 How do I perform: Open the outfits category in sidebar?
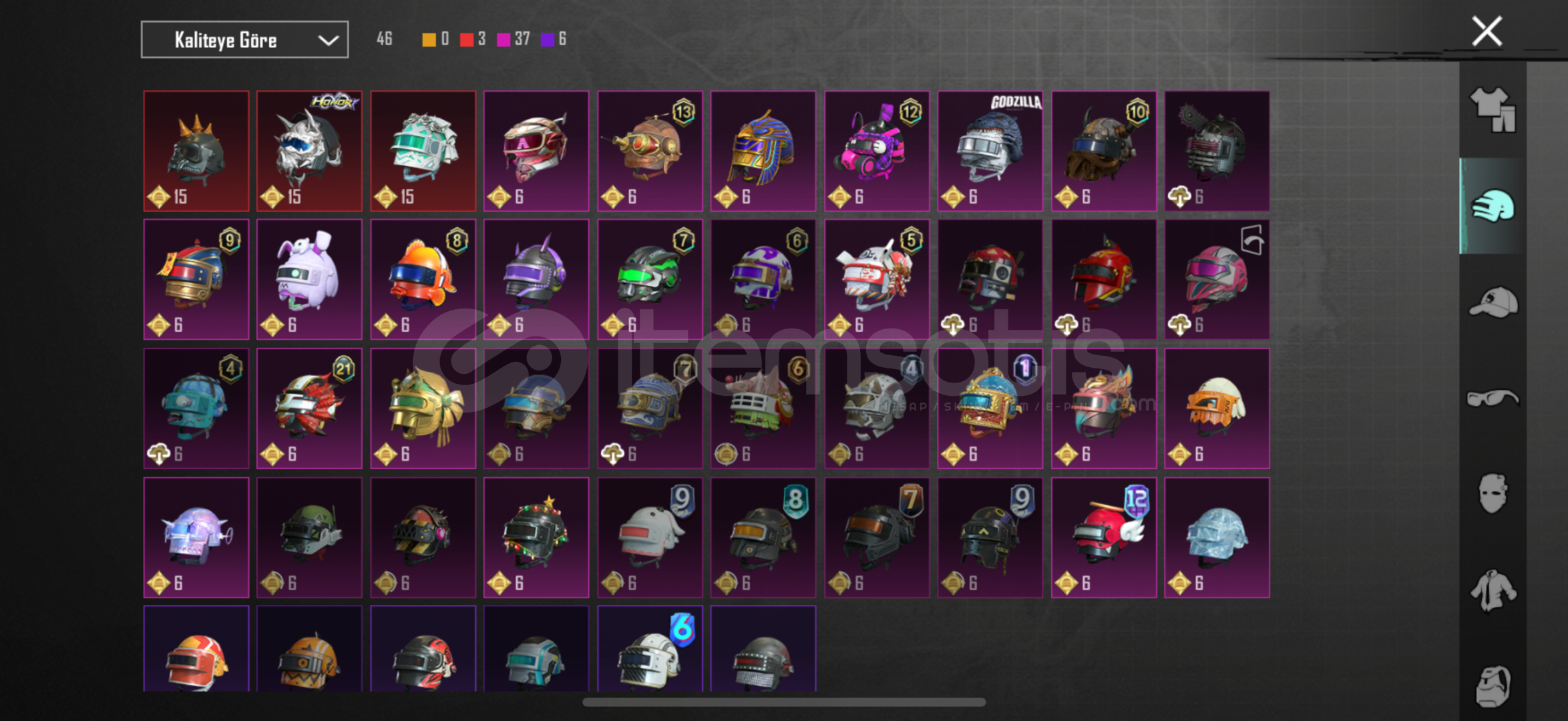[x=1493, y=109]
